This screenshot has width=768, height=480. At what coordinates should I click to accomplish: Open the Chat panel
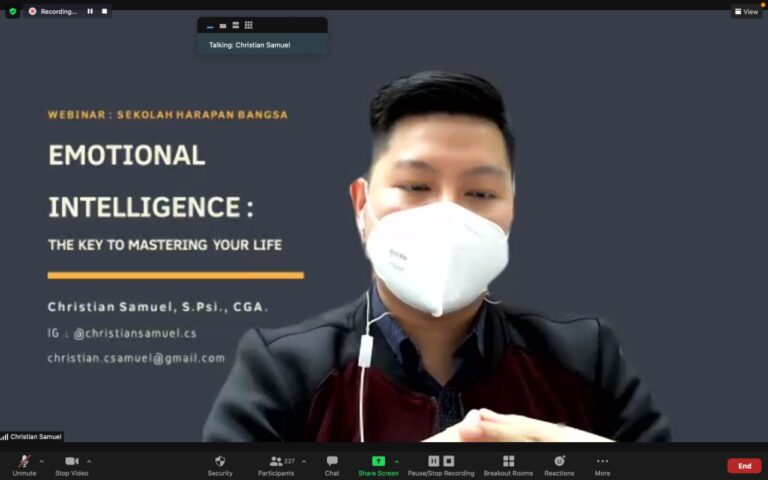click(332, 461)
